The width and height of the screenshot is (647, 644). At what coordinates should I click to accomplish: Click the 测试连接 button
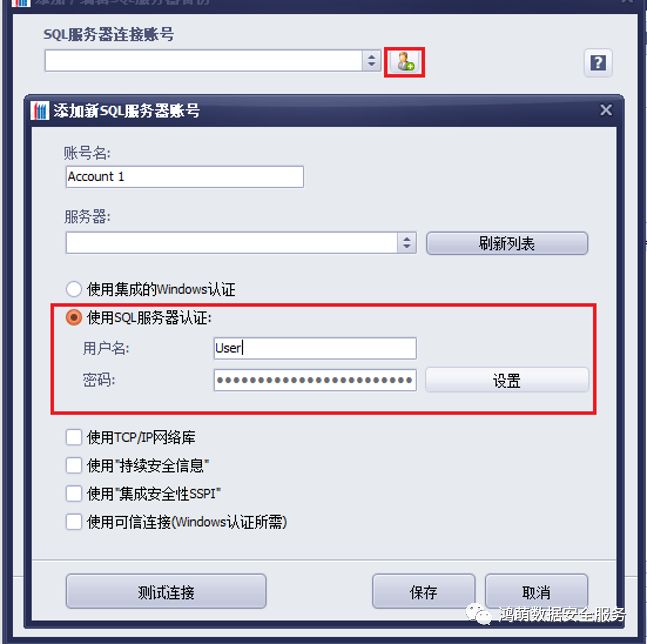[x=166, y=591]
